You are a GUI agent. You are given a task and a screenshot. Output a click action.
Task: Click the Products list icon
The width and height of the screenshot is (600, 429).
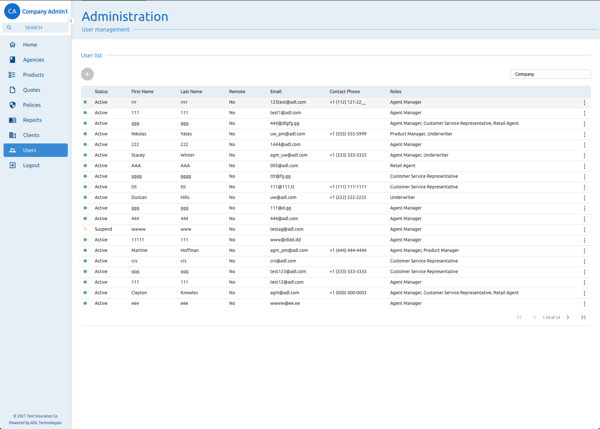pos(12,75)
